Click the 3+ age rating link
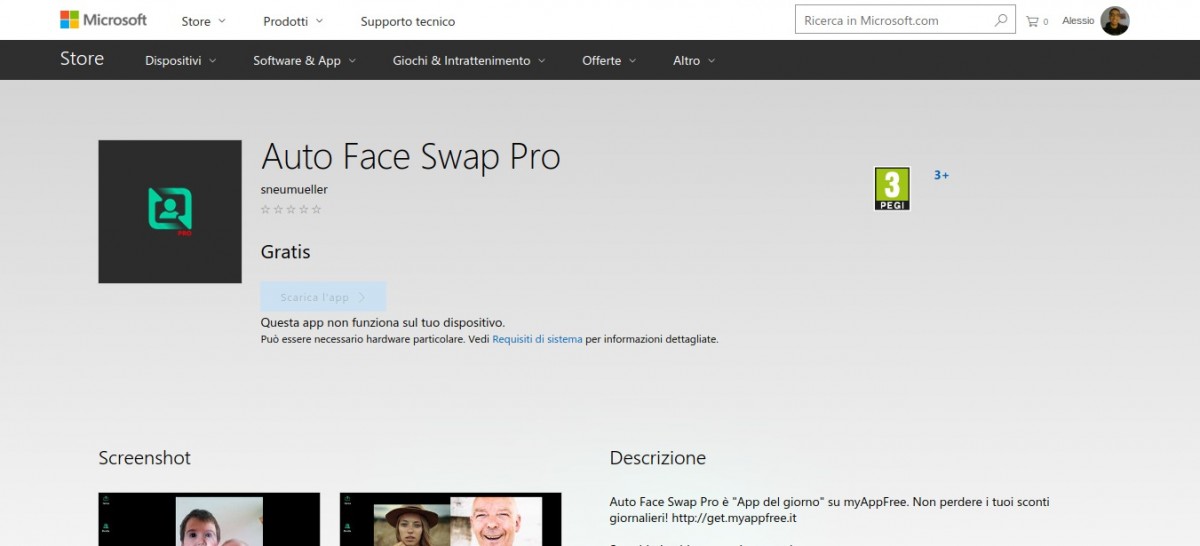Screen dimensions: 1200x546 click(x=941, y=175)
